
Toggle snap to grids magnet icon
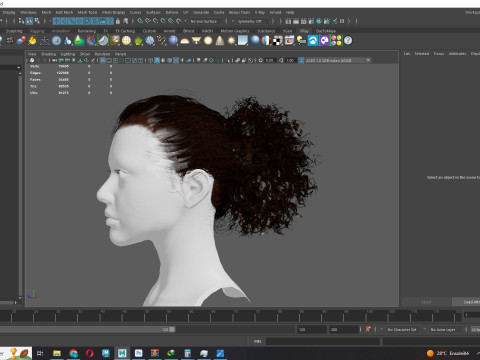click(x=140, y=21)
